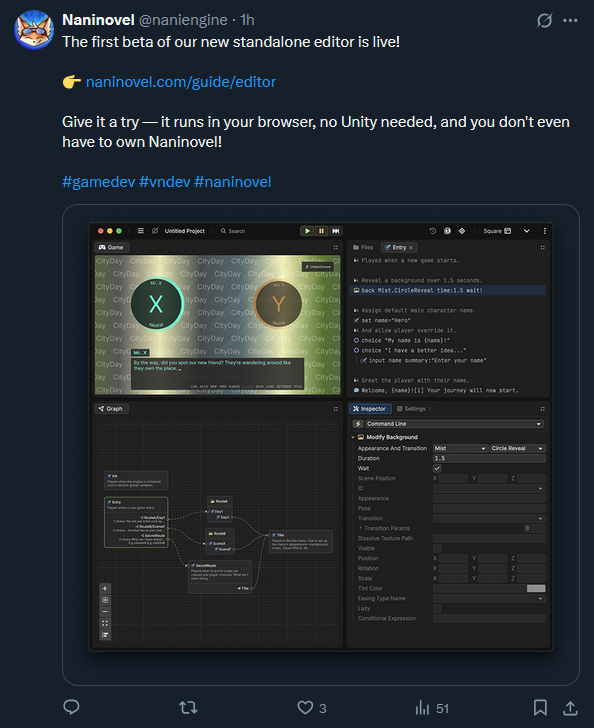The width and height of the screenshot is (594, 728).
Task: Expand the Transition Params section
Action: click(x=360, y=528)
